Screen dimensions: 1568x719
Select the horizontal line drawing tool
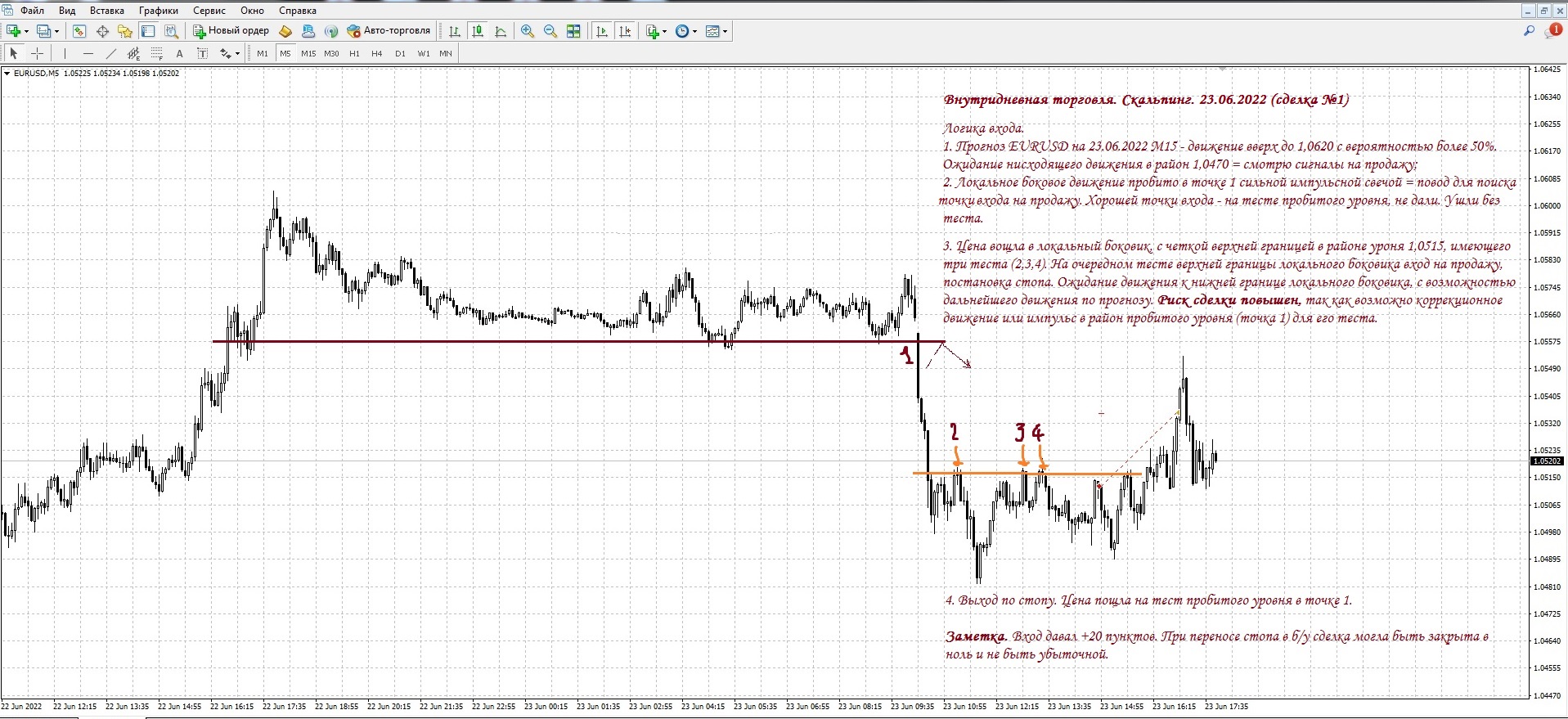click(88, 53)
